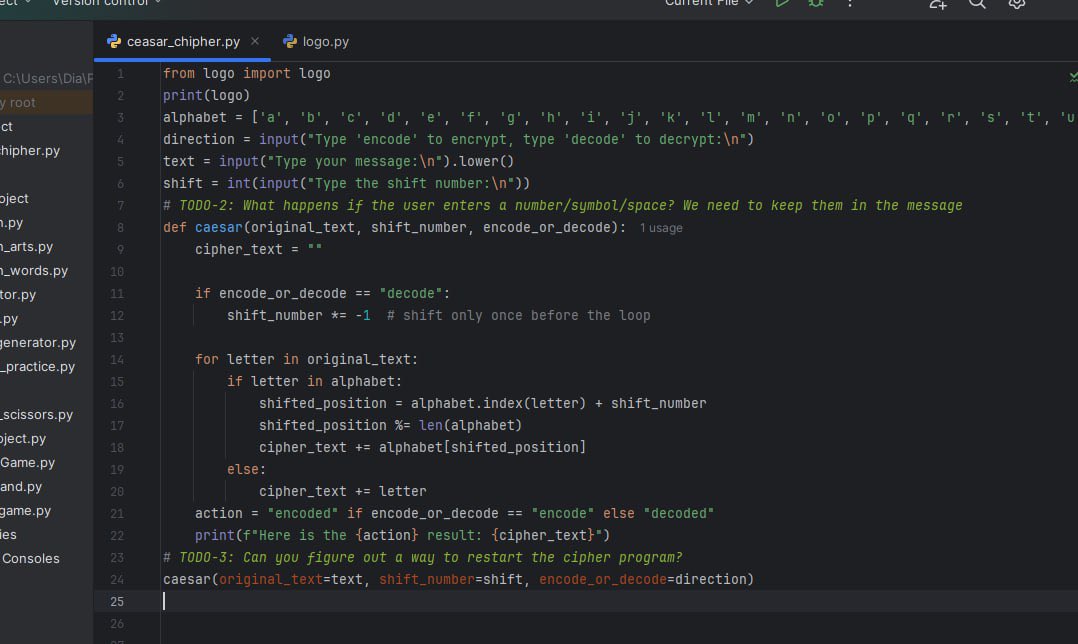Viewport: 1078px width, 644px height.
Task: Open Search Everywhere magnifier icon
Action: 977,4
